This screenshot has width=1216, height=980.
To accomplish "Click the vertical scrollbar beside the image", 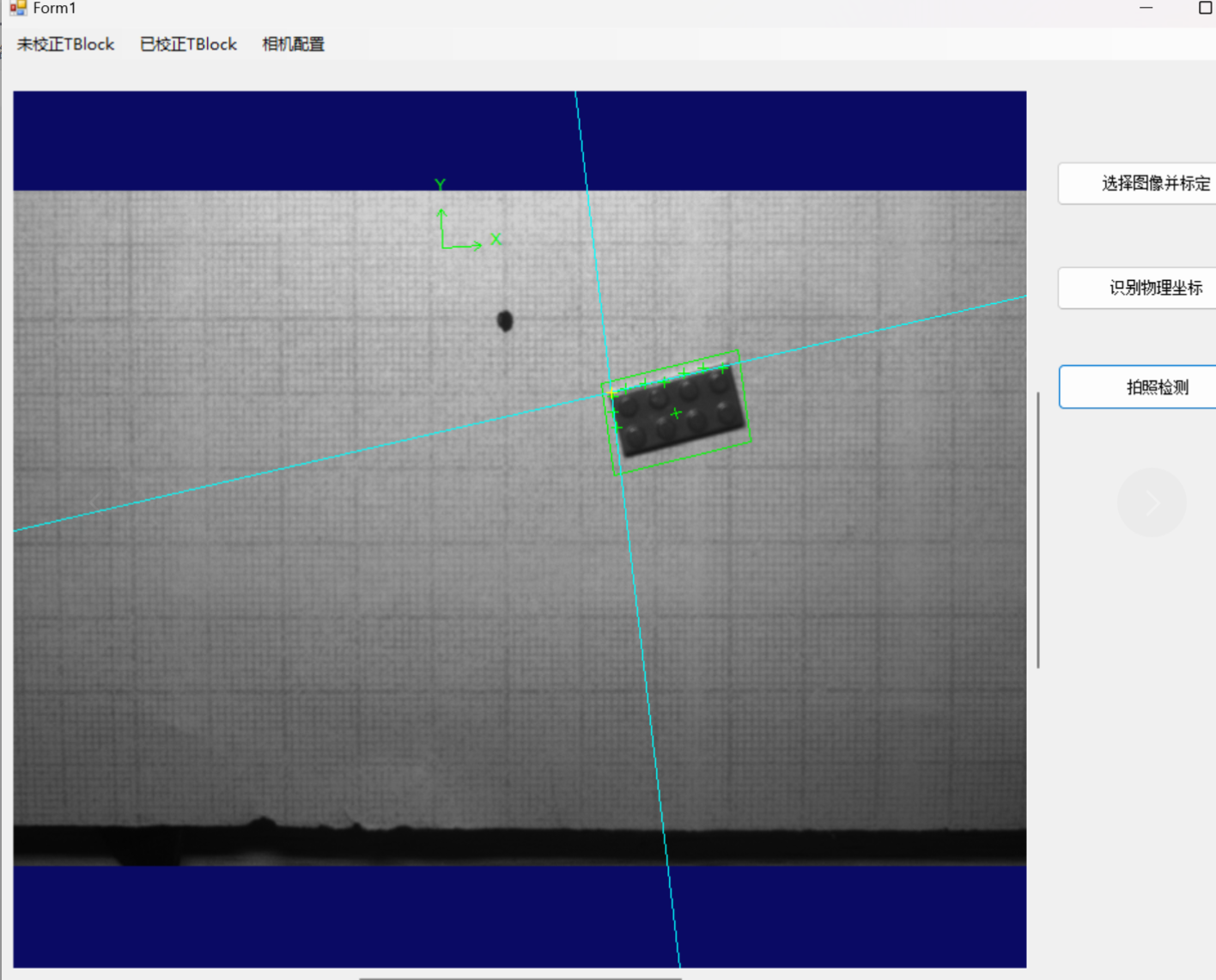I will [x=1038, y=529].
